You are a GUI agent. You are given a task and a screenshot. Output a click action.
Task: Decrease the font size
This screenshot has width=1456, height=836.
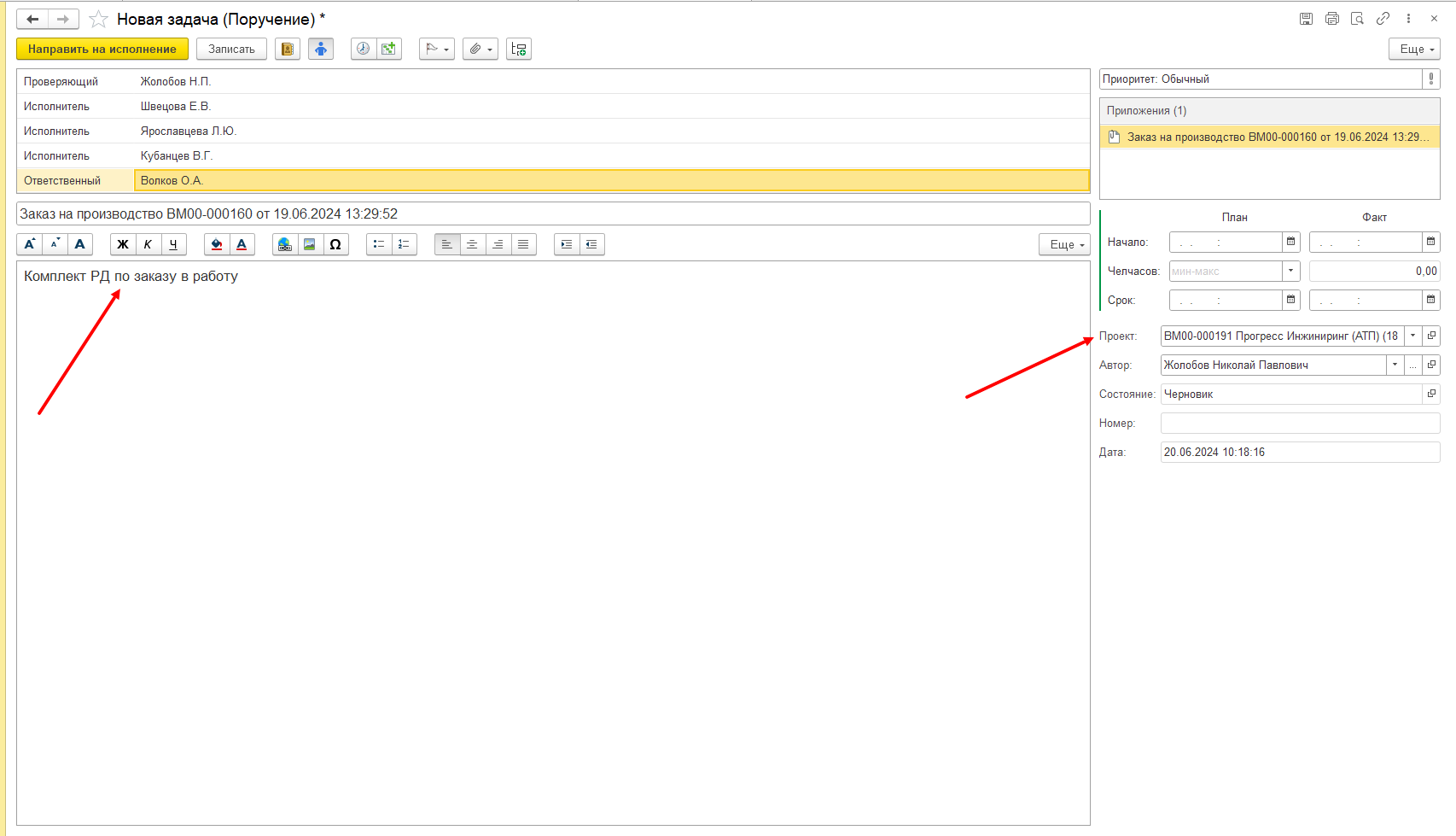click(x=55, y=244)
